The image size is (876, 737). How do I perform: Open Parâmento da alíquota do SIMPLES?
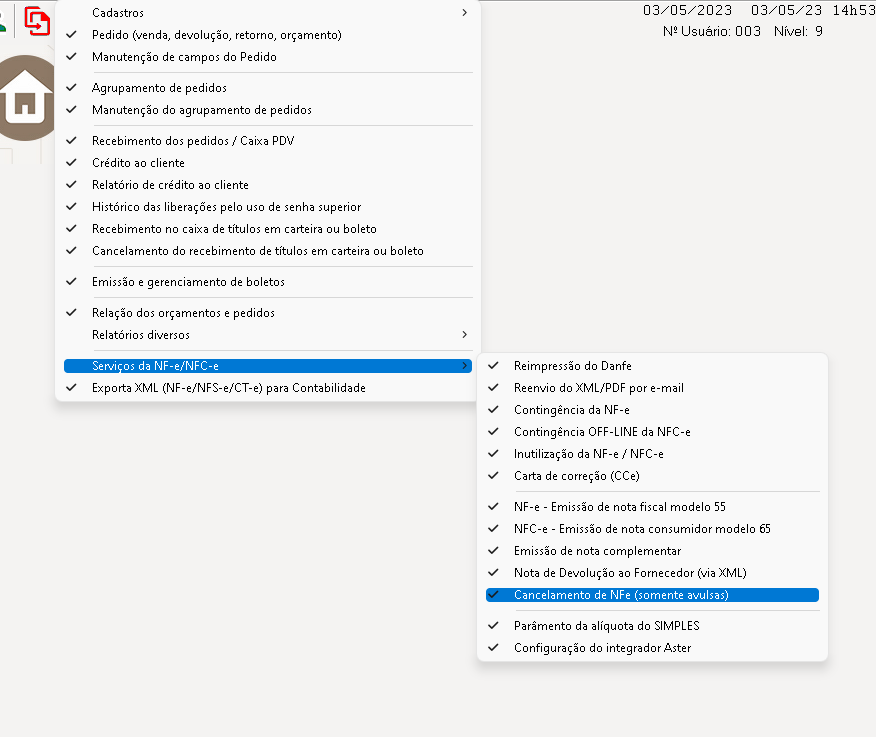pos(606,626)
